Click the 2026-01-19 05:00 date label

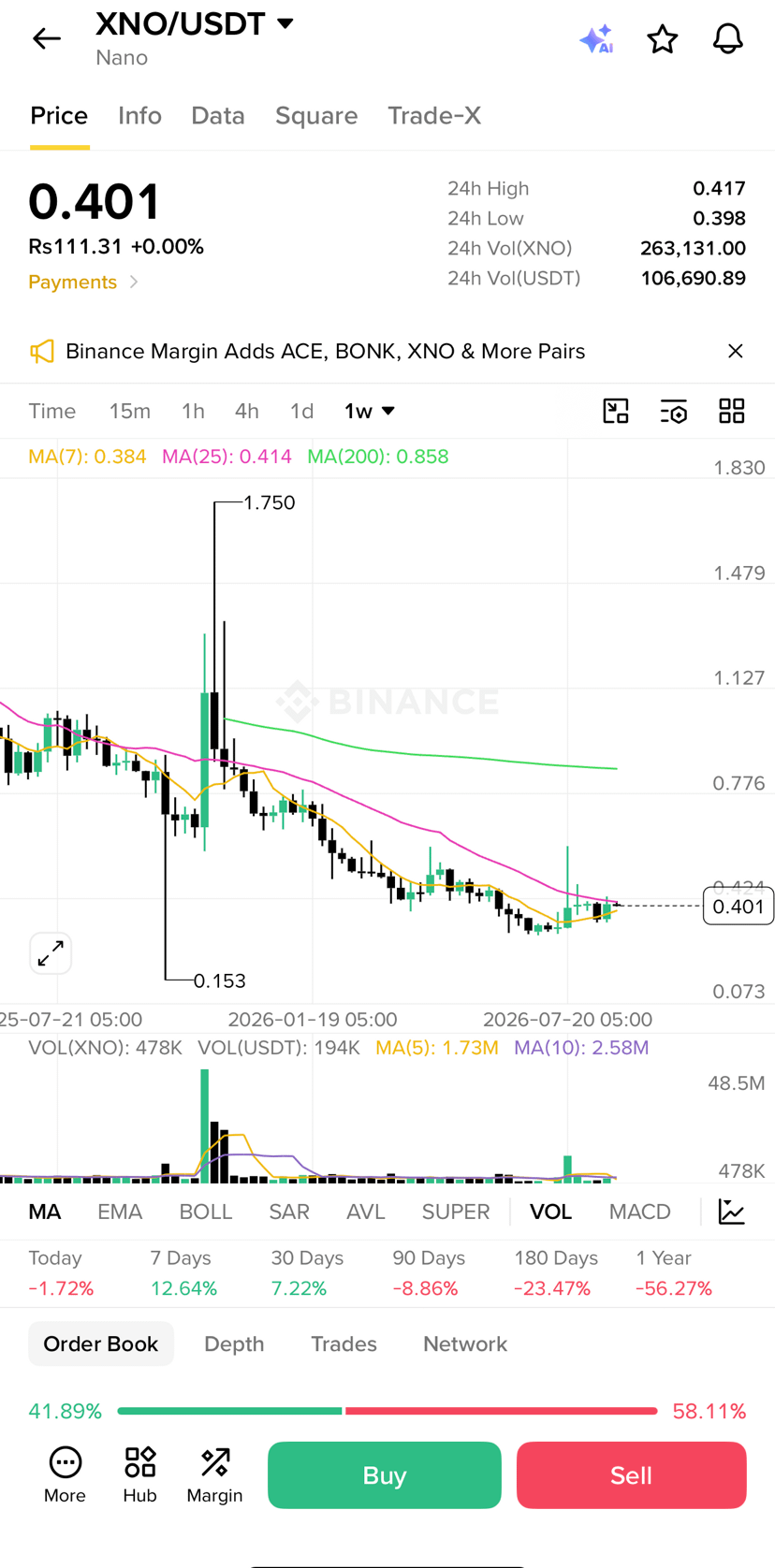313,1020
